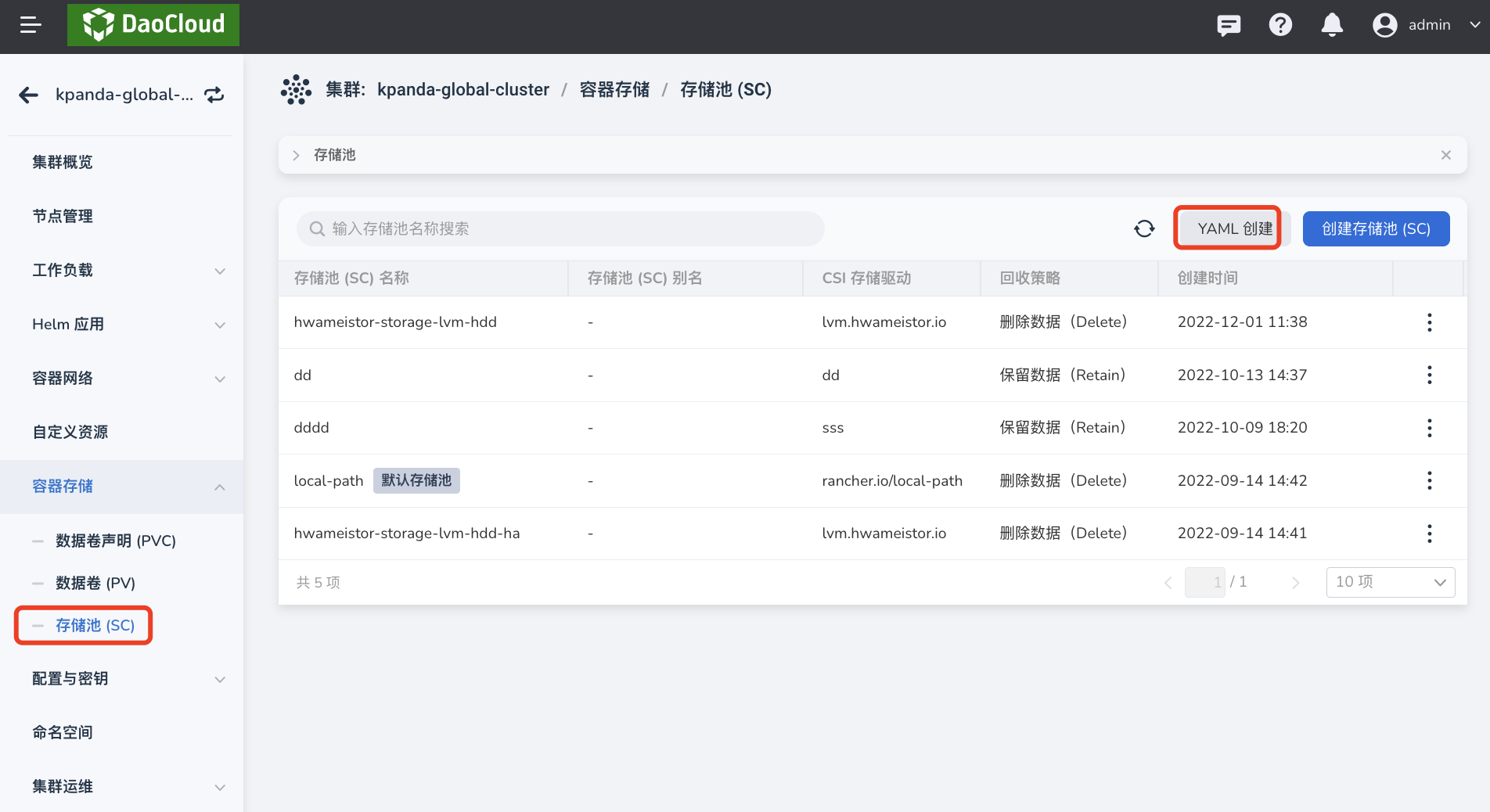Refresh the storage pool list
The width and height of the screenshot is (1490, 812).
(1144, 228)
